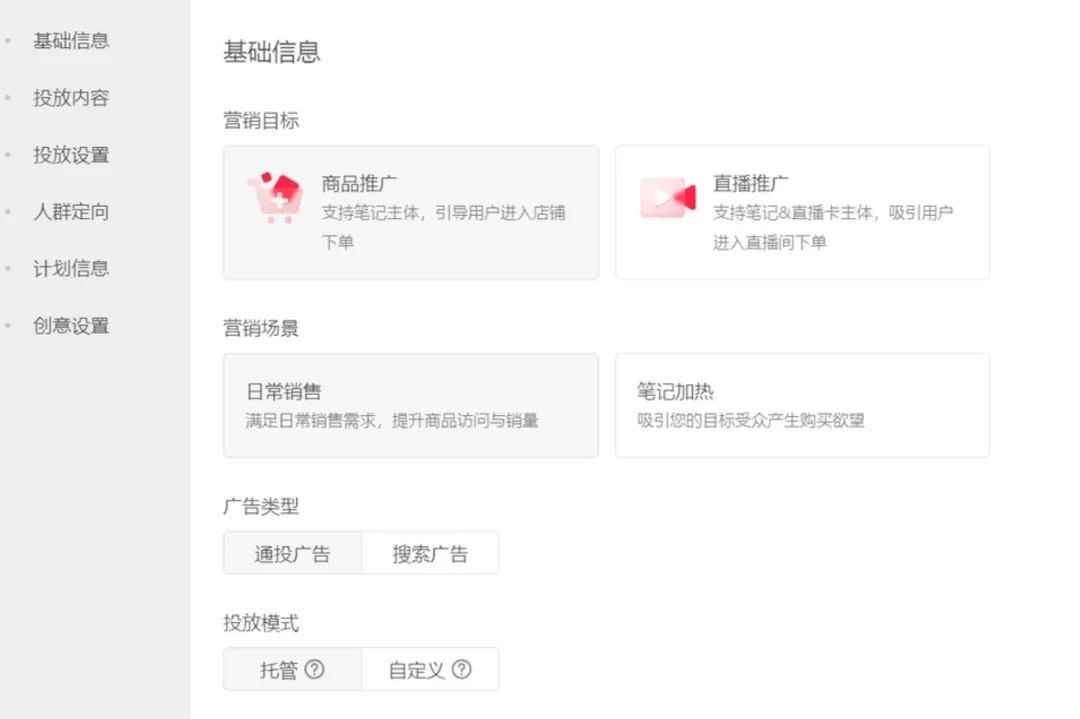
Task: Switch ad type to 搜索广告
Action: point(430,553)
